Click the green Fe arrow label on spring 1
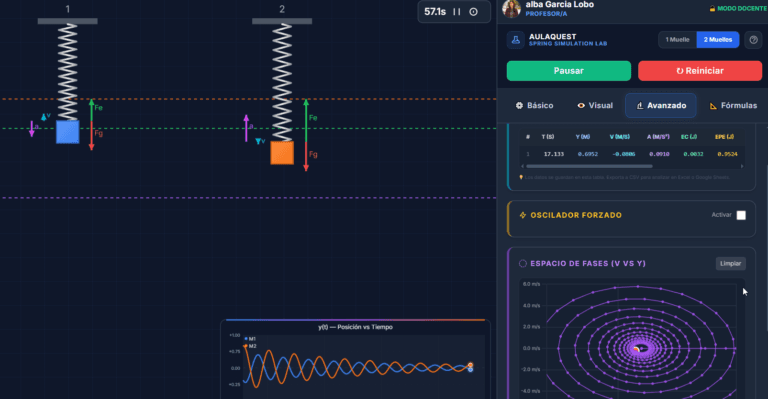 98,108
